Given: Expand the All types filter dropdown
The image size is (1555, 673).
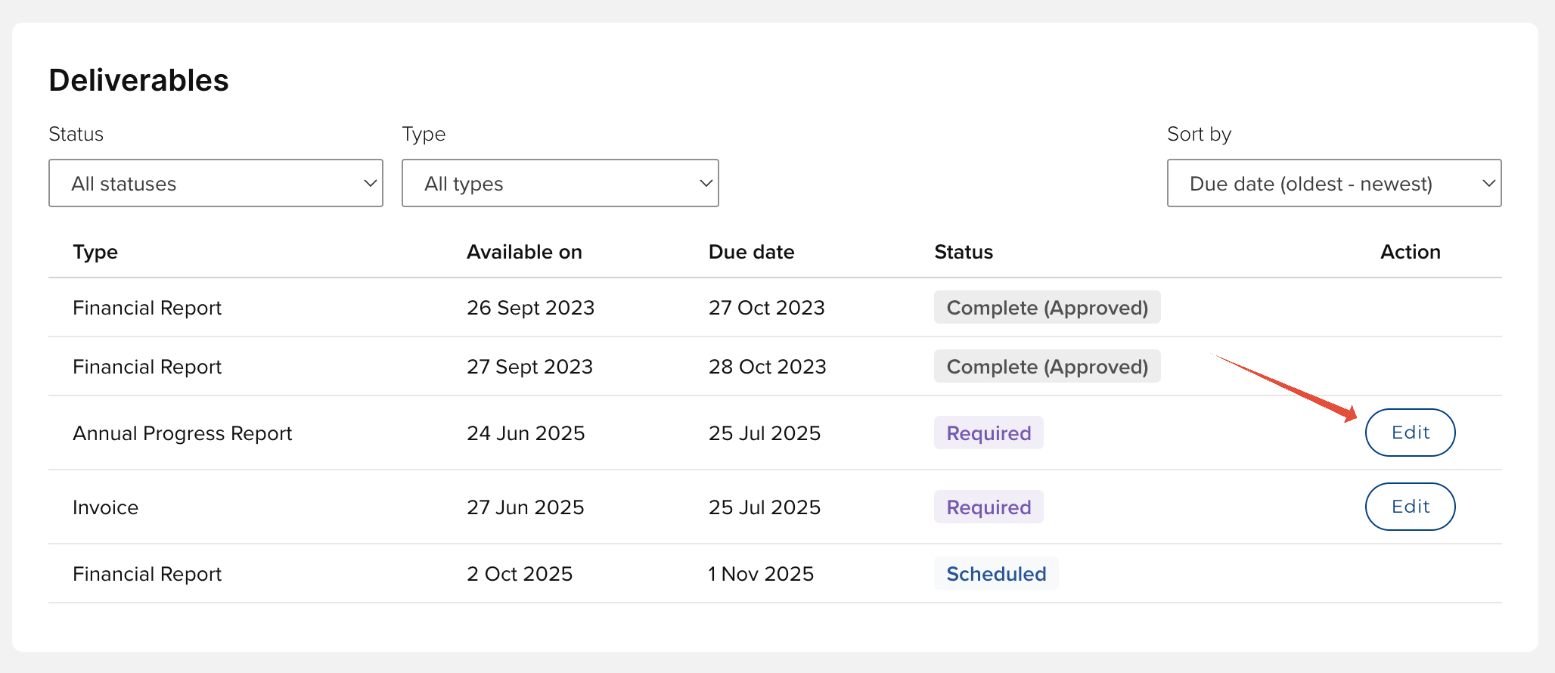Looking at the screenshot, I should tap(560, 184).
